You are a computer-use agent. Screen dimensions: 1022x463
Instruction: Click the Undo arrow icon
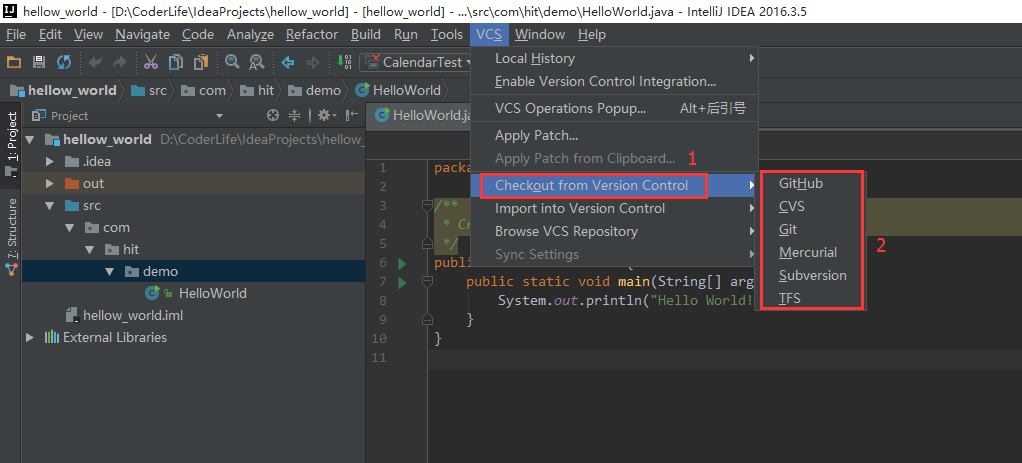coord(95,63)
